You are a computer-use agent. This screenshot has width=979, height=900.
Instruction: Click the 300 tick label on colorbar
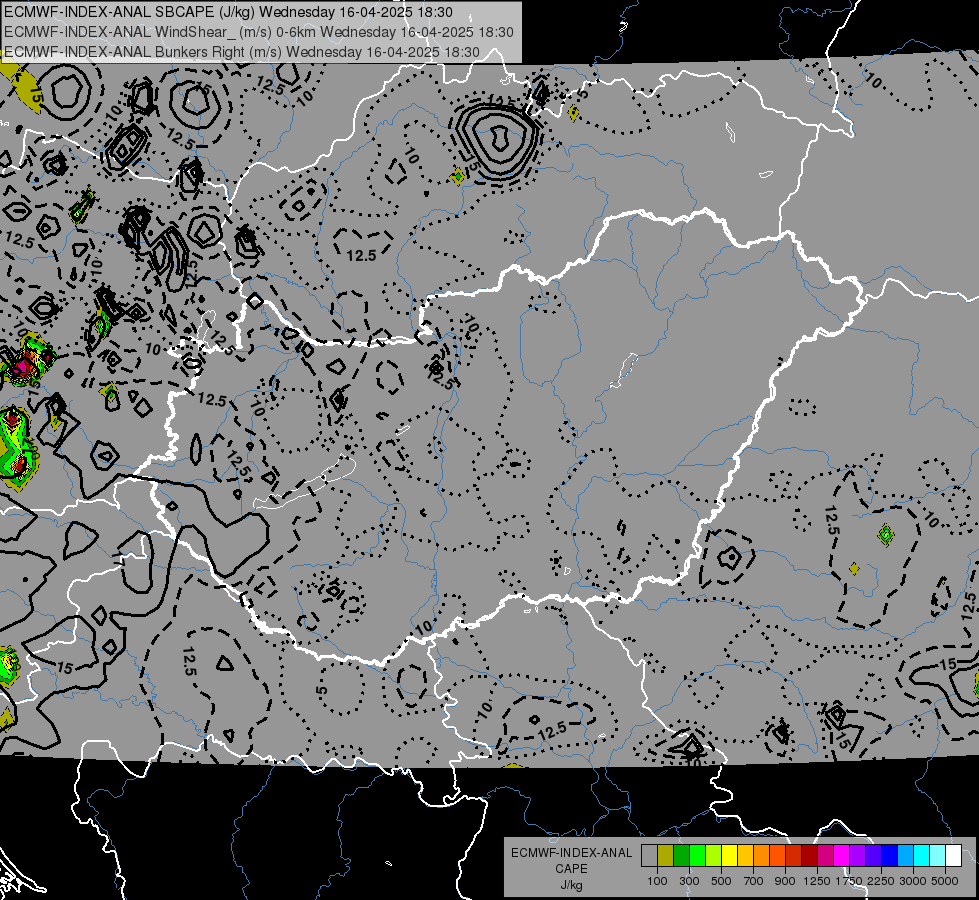689,881
